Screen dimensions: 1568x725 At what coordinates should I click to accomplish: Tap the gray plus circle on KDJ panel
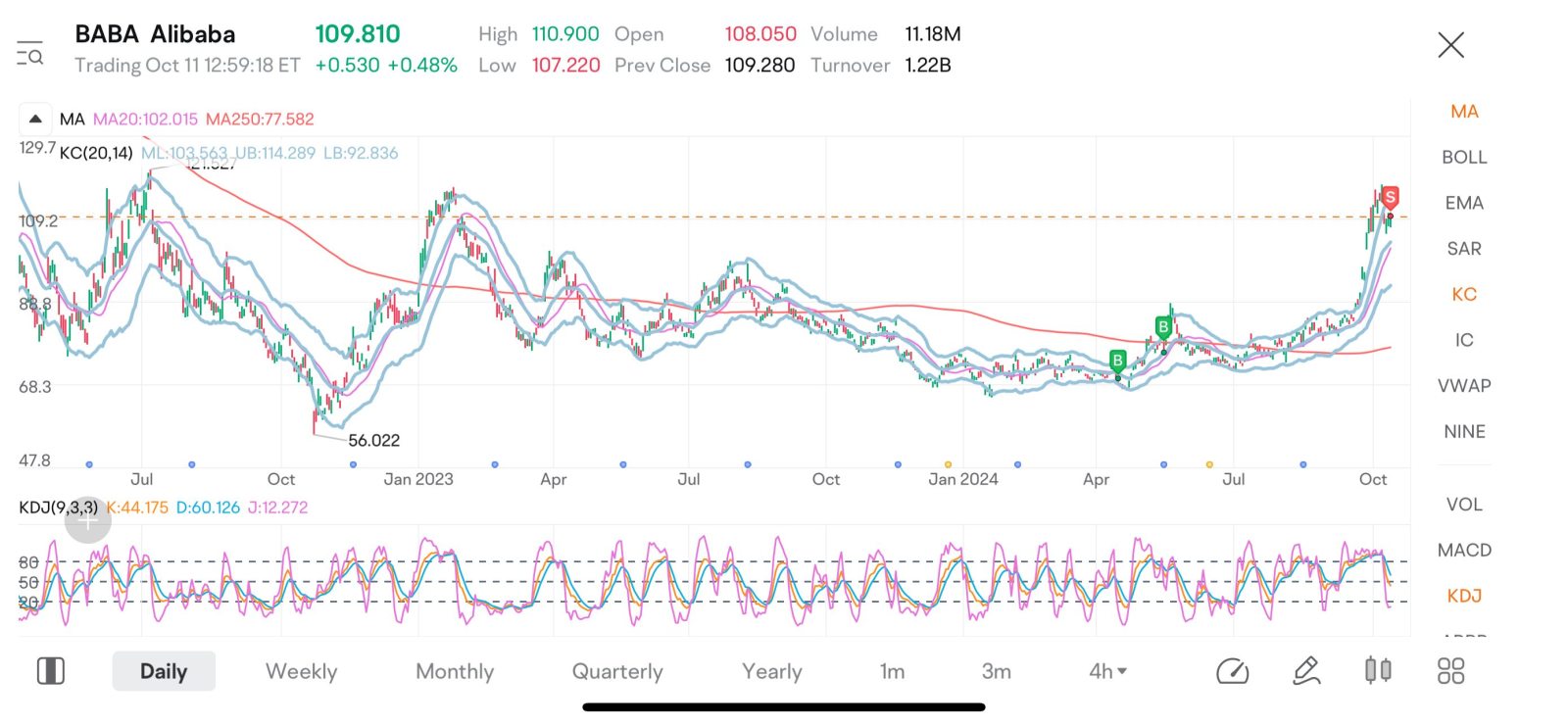click(87, 520)
